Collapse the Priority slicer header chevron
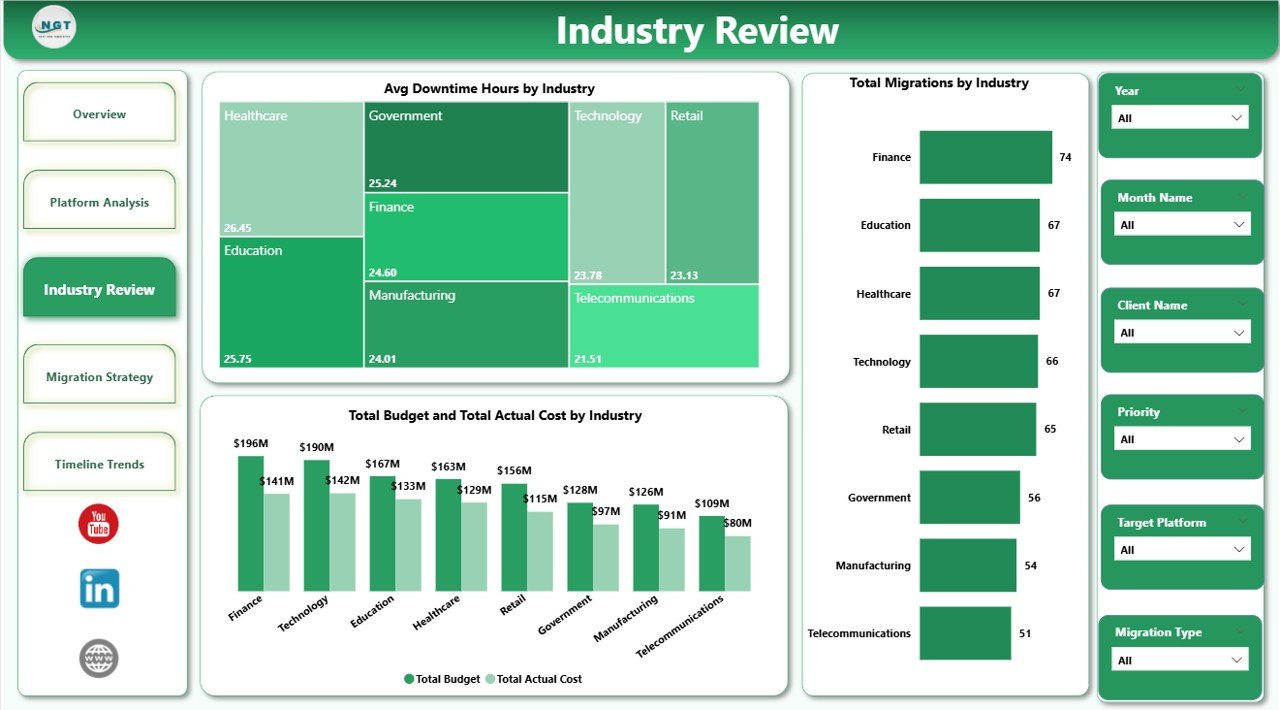The width and height of the screenshot is (1280, 710). [x=1241, y=410]
